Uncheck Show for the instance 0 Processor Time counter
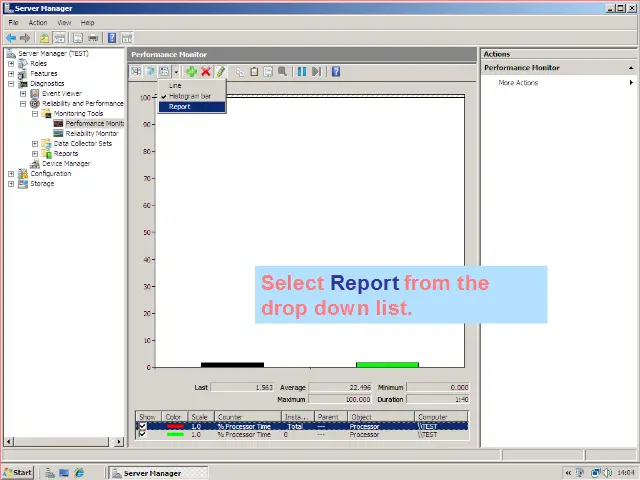The width and height of the screenshot is (640, 480). (x=142, y=434)
